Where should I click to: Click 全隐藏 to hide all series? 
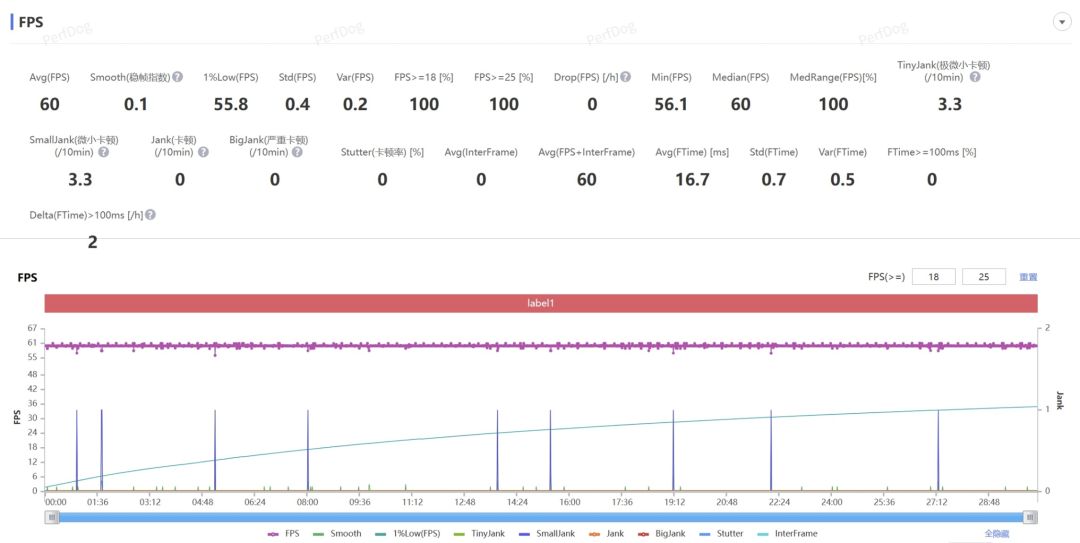[997, 534]
